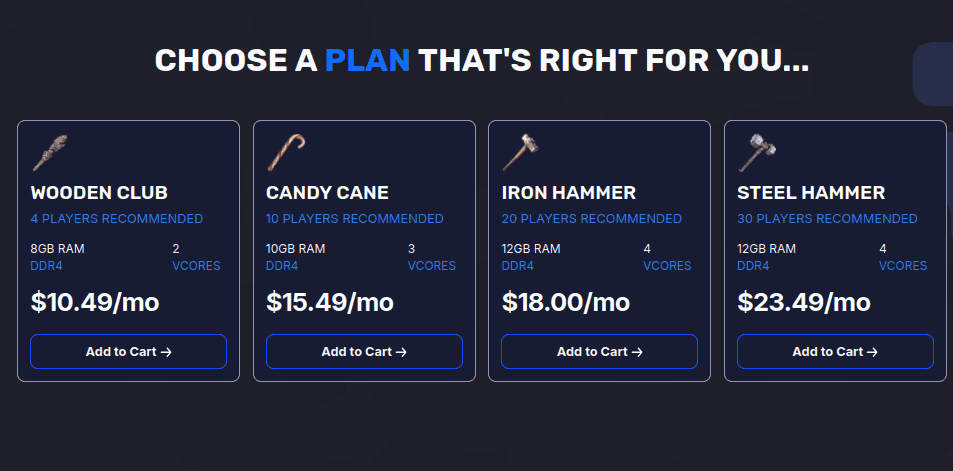The image size is (953, 471).
Task: Select the IRON HAMMER plan heading
Action: pos(569,193)
